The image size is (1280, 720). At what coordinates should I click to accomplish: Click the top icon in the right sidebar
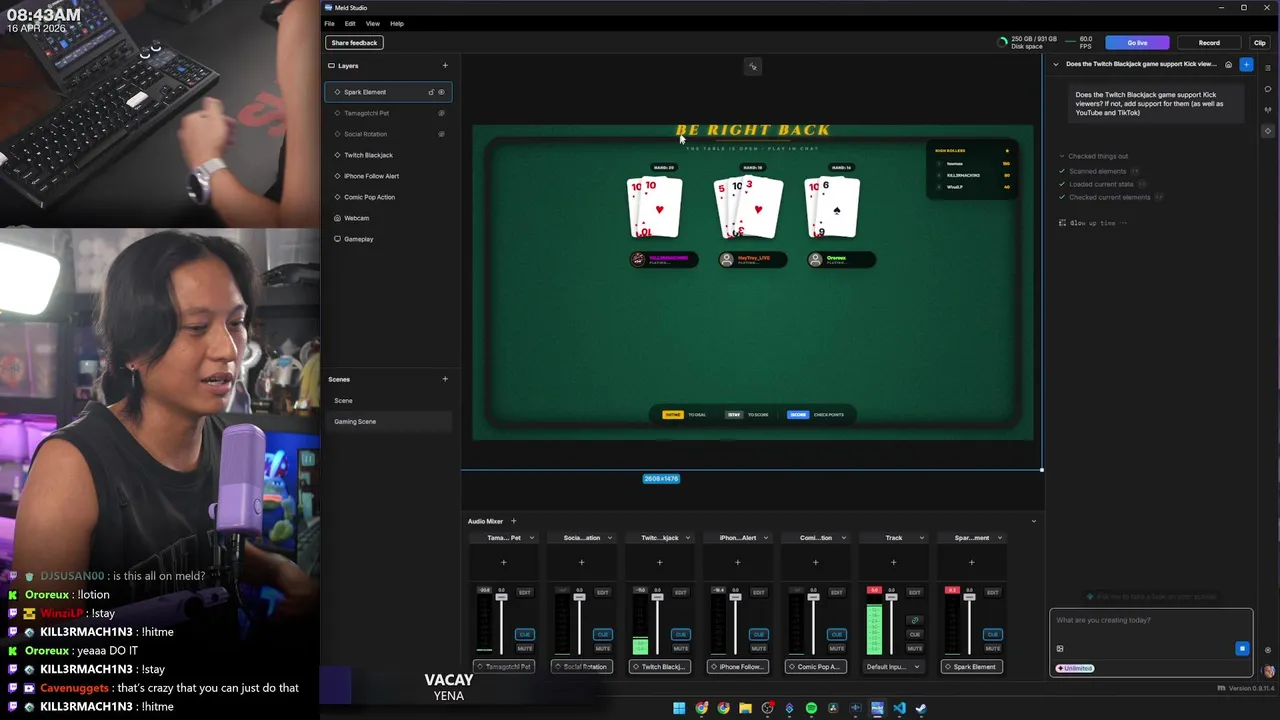(x=1268, y=68)
